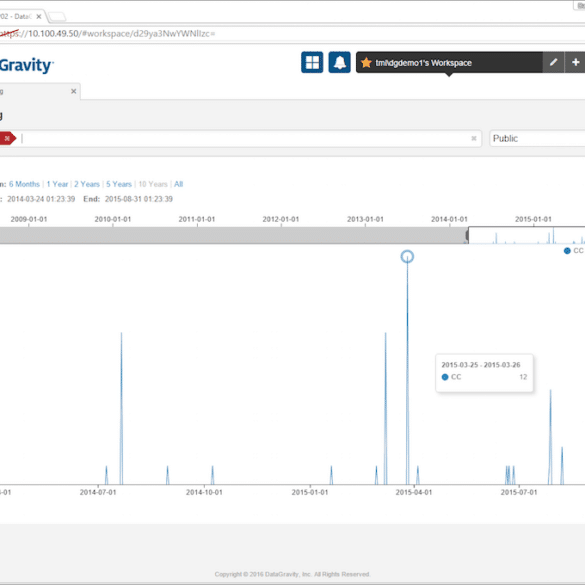Clear the search field with x icon
Viewport: 585px width, 585px height.
tap(473, 138)
